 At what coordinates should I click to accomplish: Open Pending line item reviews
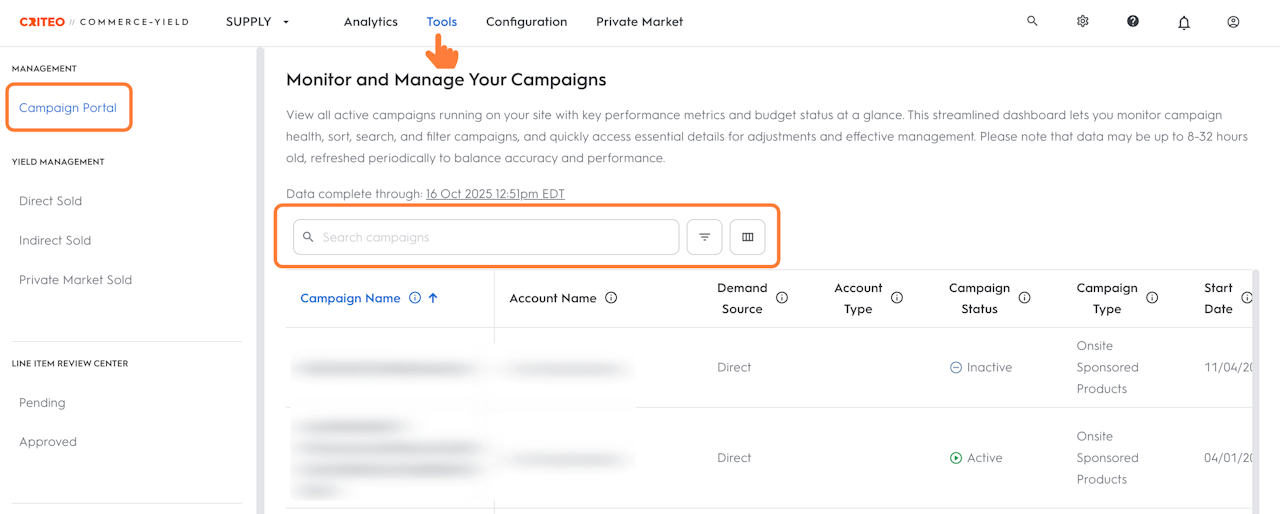(x=42, y=403)
